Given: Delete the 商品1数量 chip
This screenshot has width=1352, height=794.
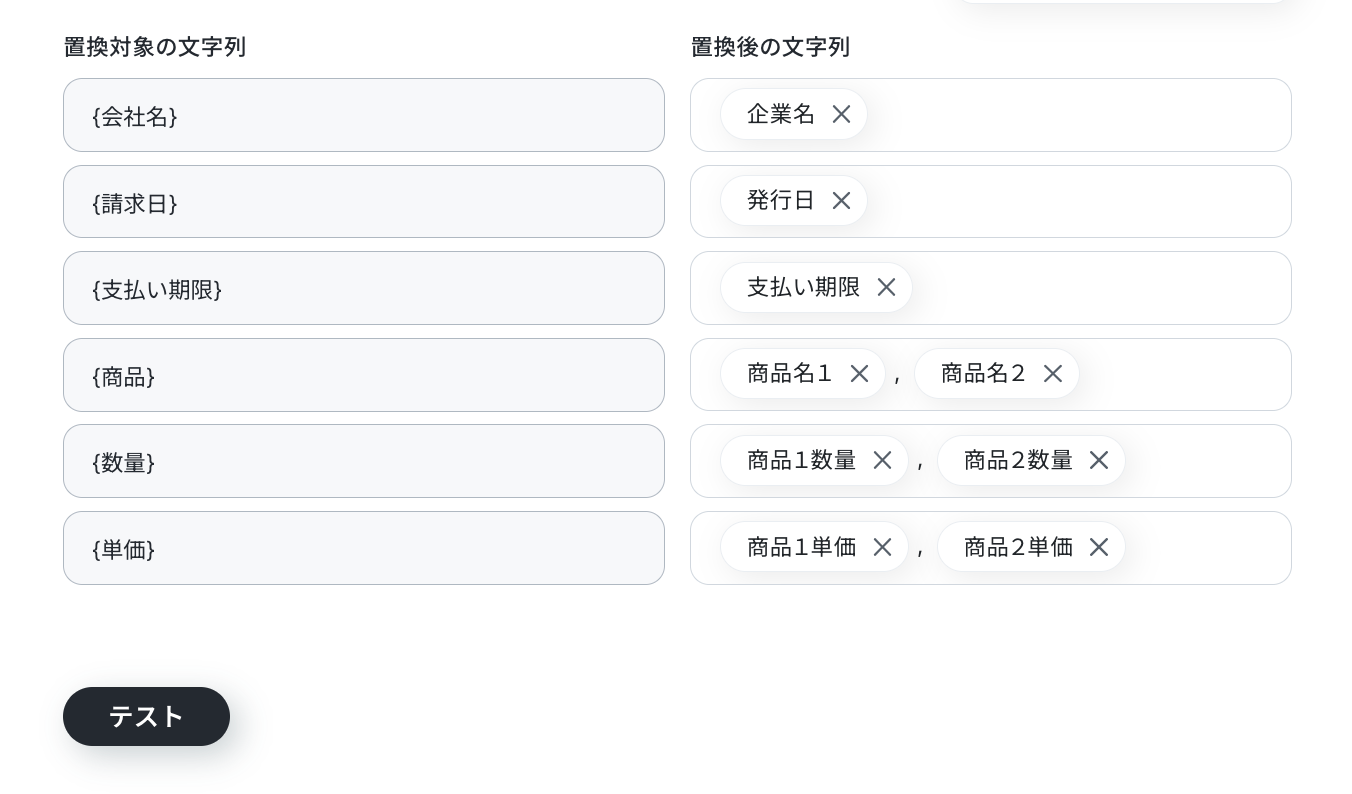Looking at the screenshot, I should point(882,461).
